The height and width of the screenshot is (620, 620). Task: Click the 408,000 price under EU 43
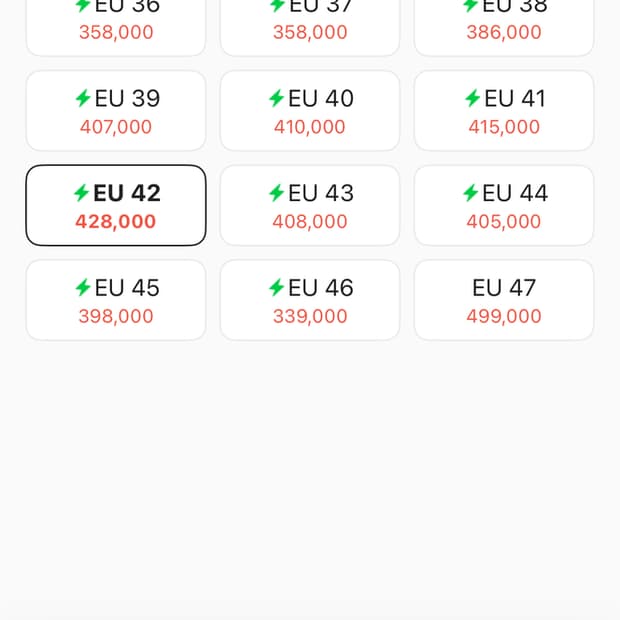pos(310,221)
